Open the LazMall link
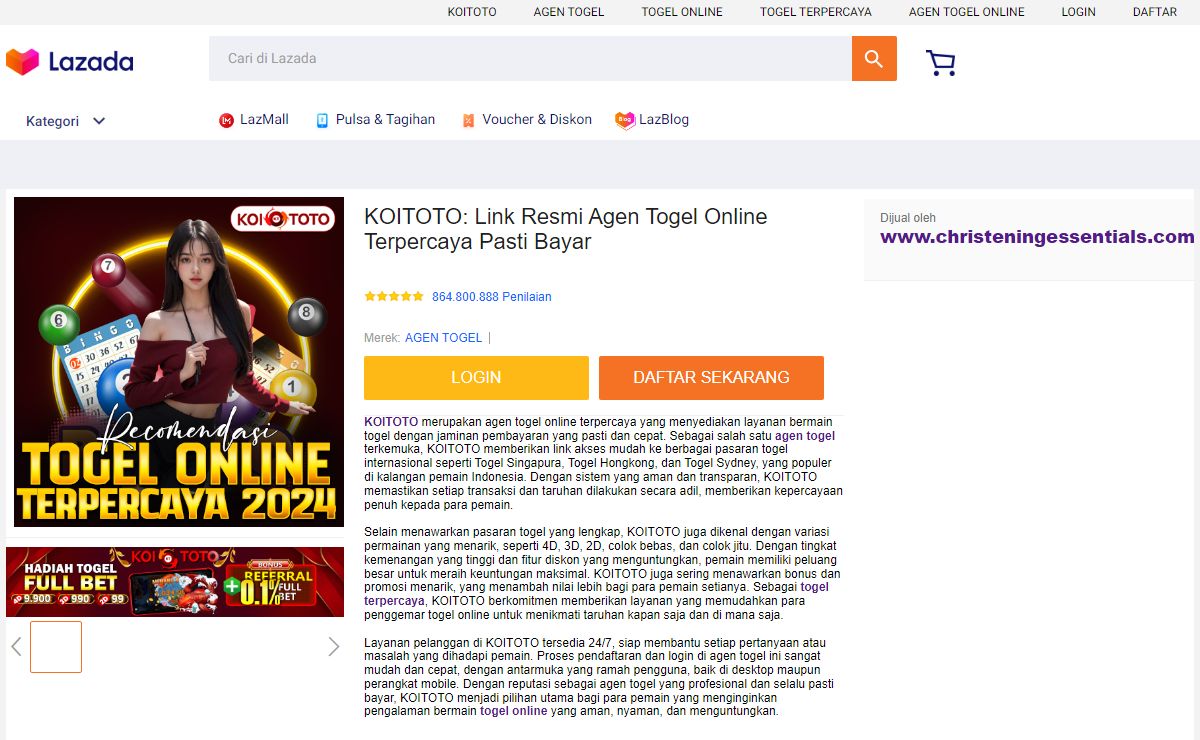The height and width of the screenshot is (740, 1200). coord(264,119)
